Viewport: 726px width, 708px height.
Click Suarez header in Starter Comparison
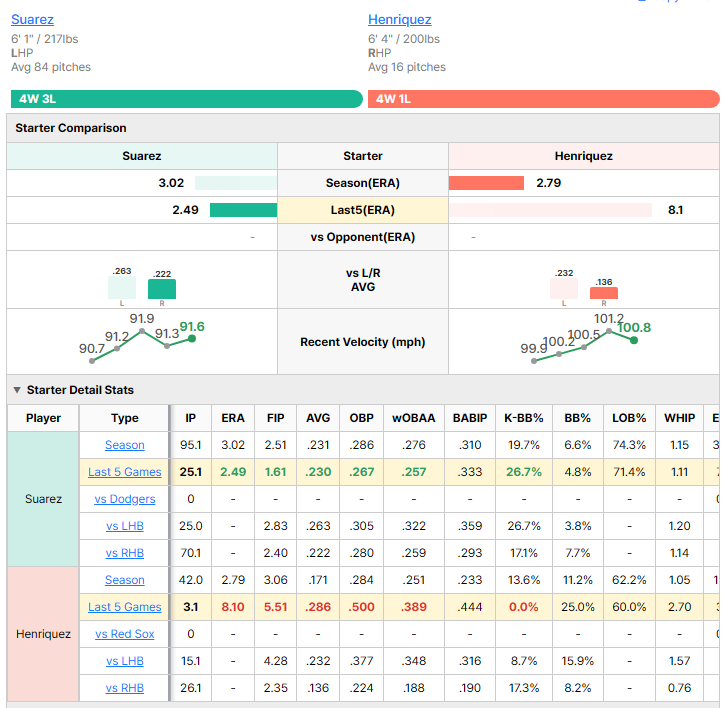142,156
